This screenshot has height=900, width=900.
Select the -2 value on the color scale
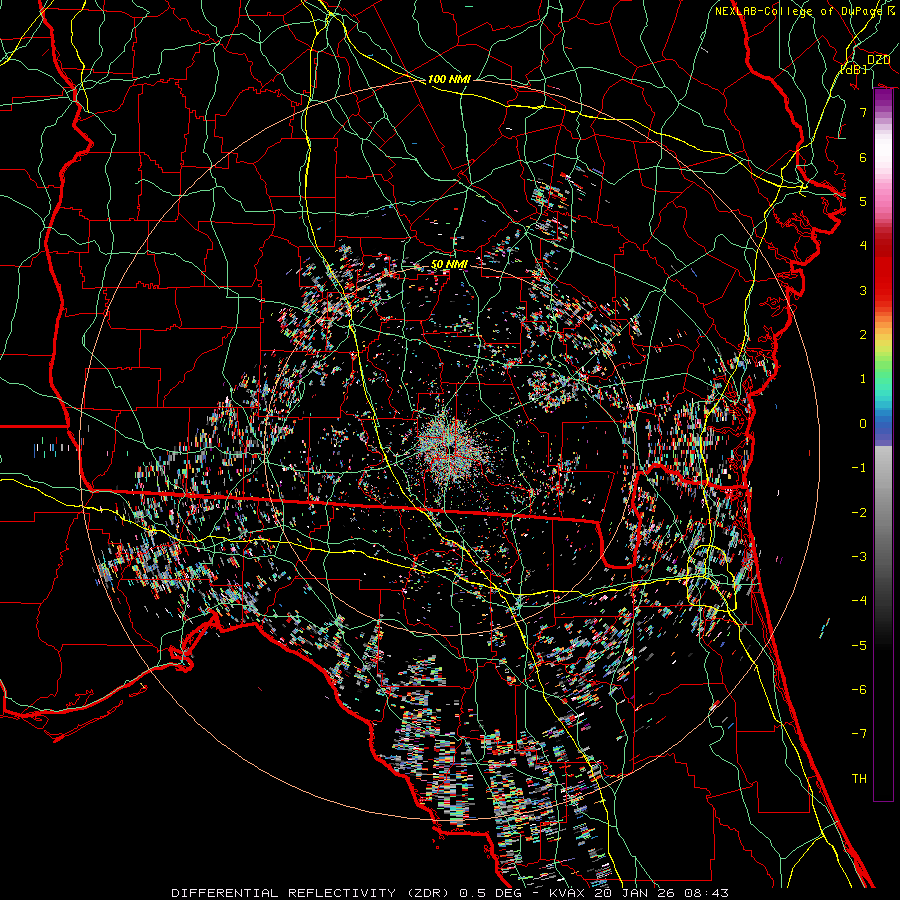859,513
